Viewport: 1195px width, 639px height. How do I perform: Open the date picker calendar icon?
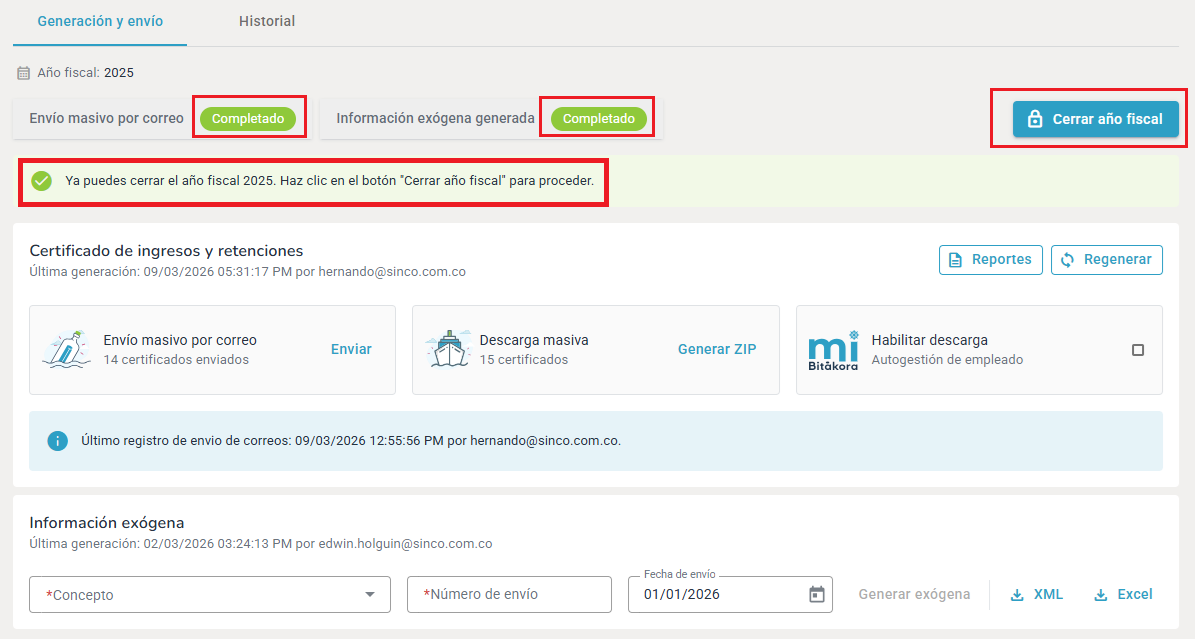click(816, 594)
